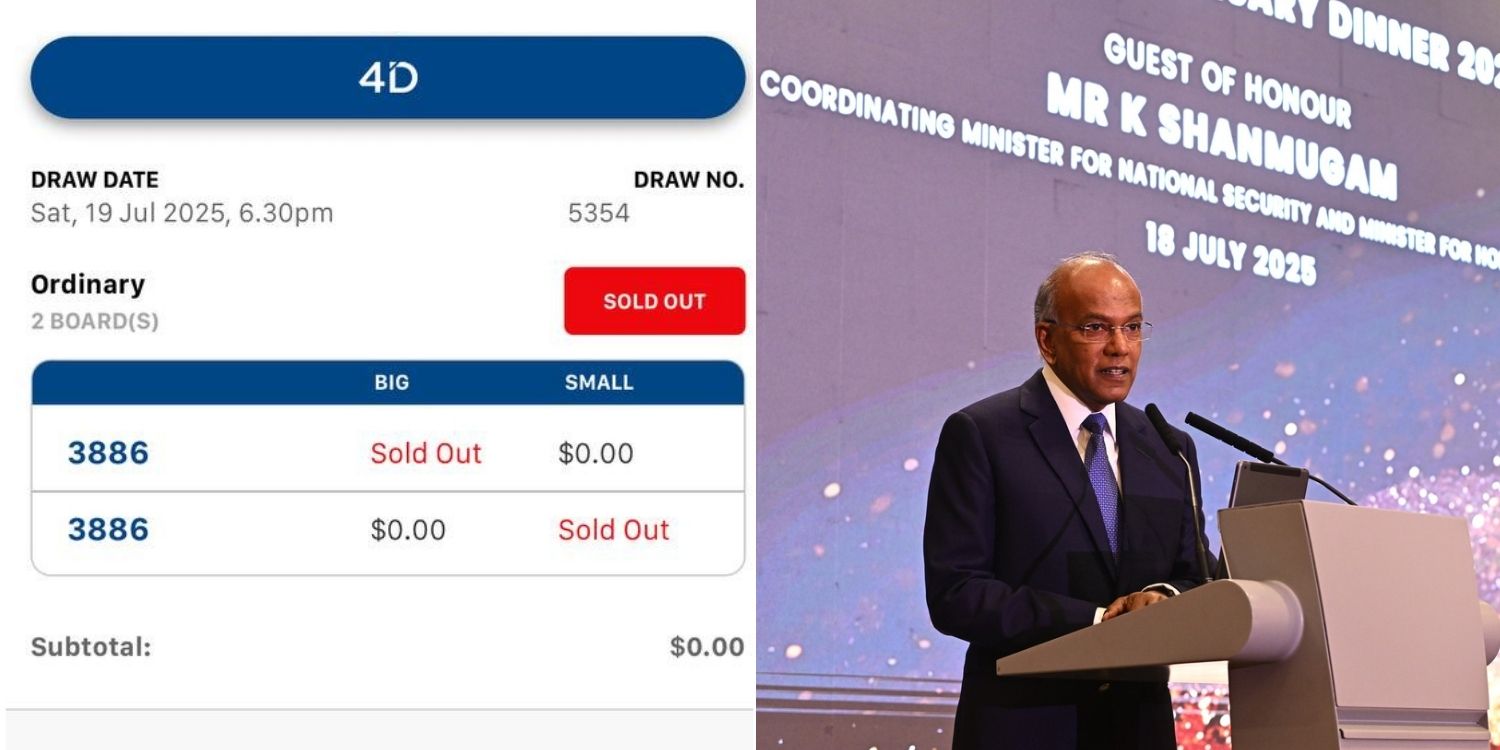Click Sold Out text in first board row

tap(426, 453)
